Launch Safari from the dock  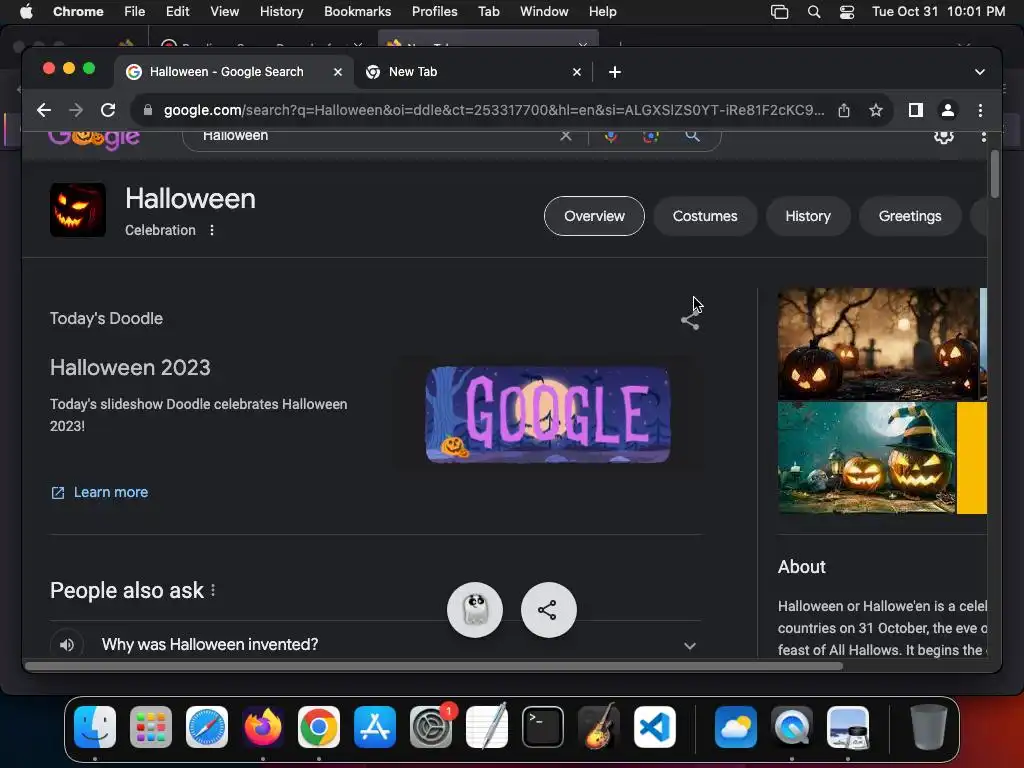tap(207, 727)
